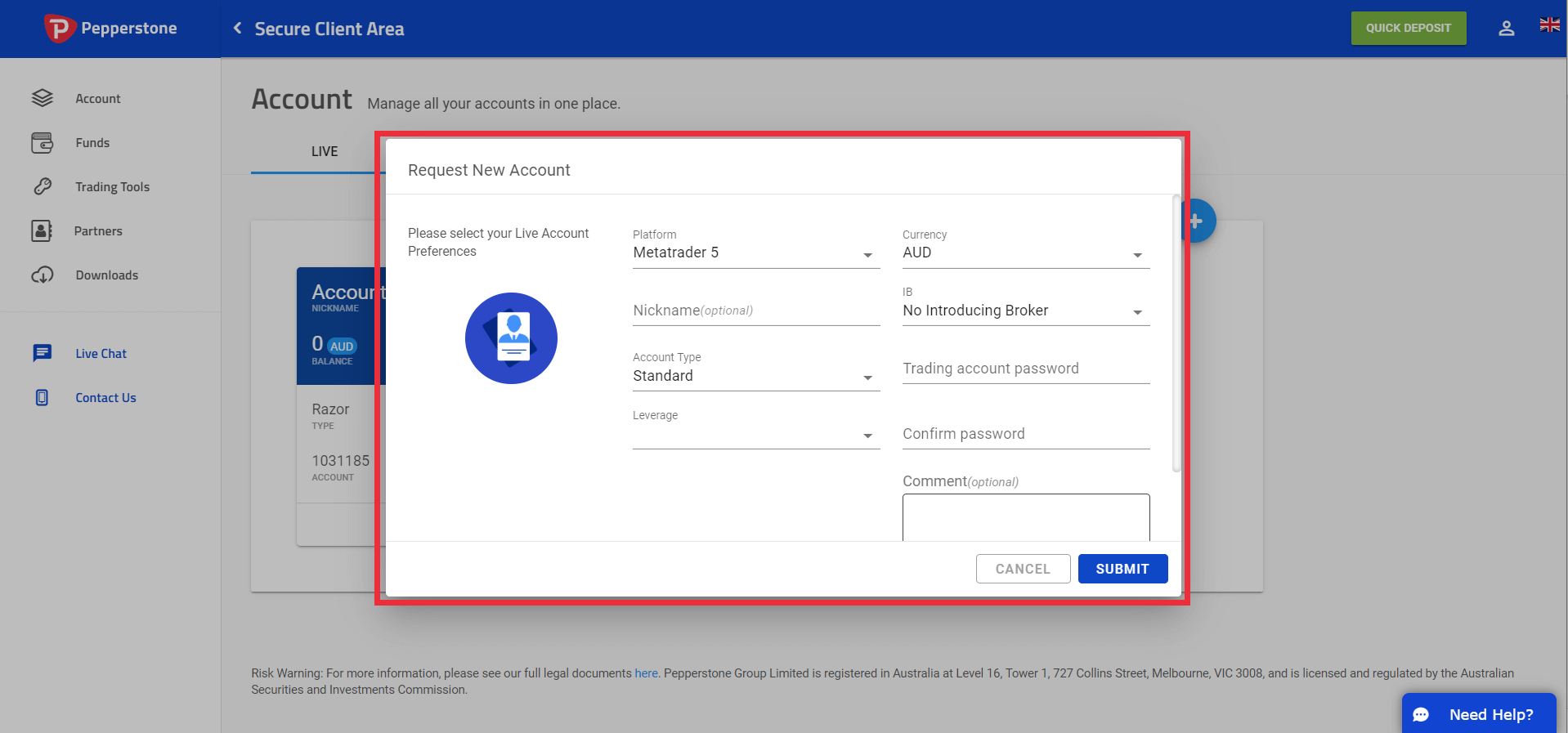Screen dimensions: 1568x733
Task: Open the Account Type dropdown showing Standard
Action: [x=756, y=376]
